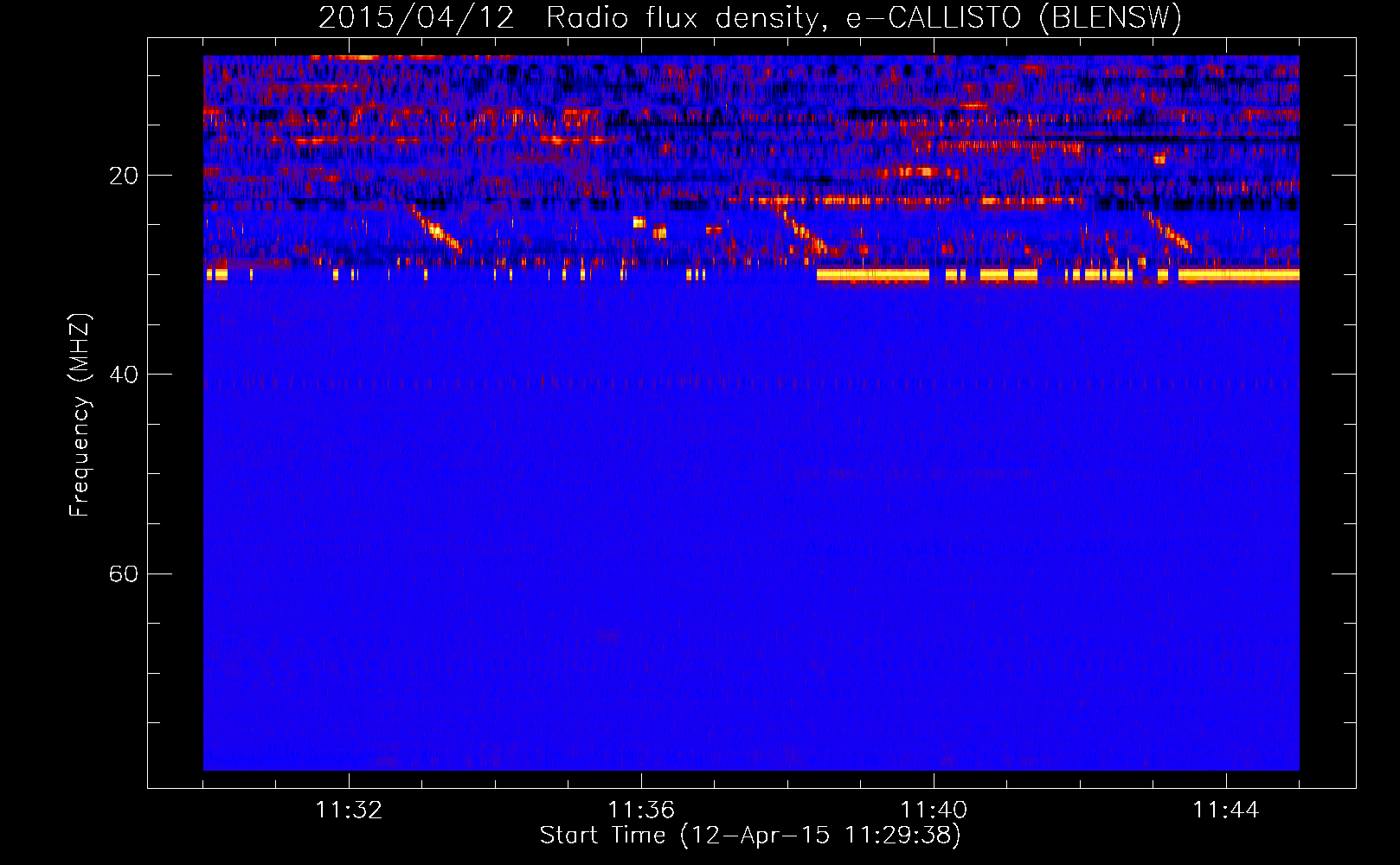The width and height of the screenshot is (1400, 865).
Task: Click the 'Frequency (MHZ)' y-axis label
Action: tap(80, 415)
